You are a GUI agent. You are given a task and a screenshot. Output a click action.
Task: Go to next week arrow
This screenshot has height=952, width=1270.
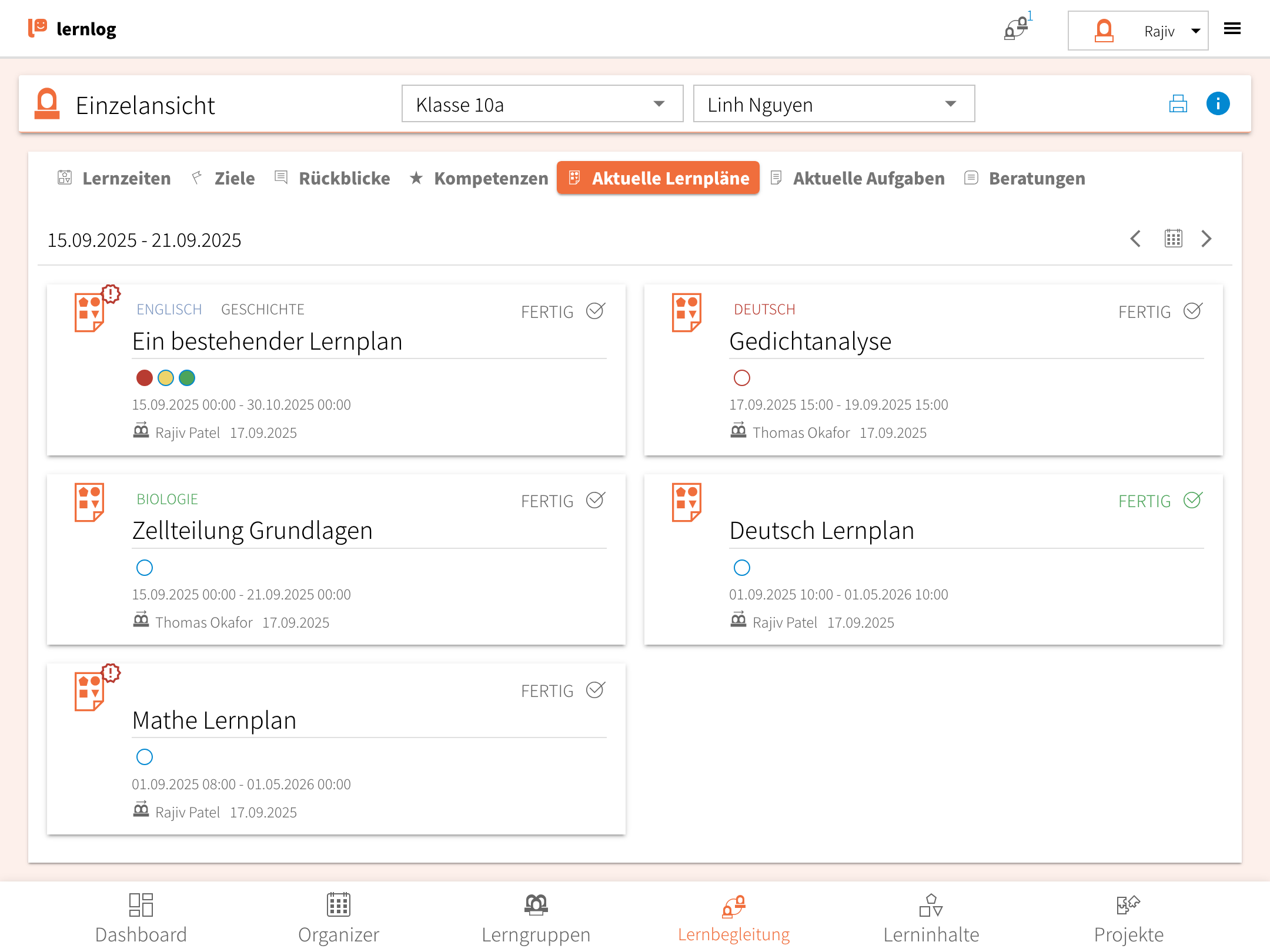click(x=1206, y=239)
